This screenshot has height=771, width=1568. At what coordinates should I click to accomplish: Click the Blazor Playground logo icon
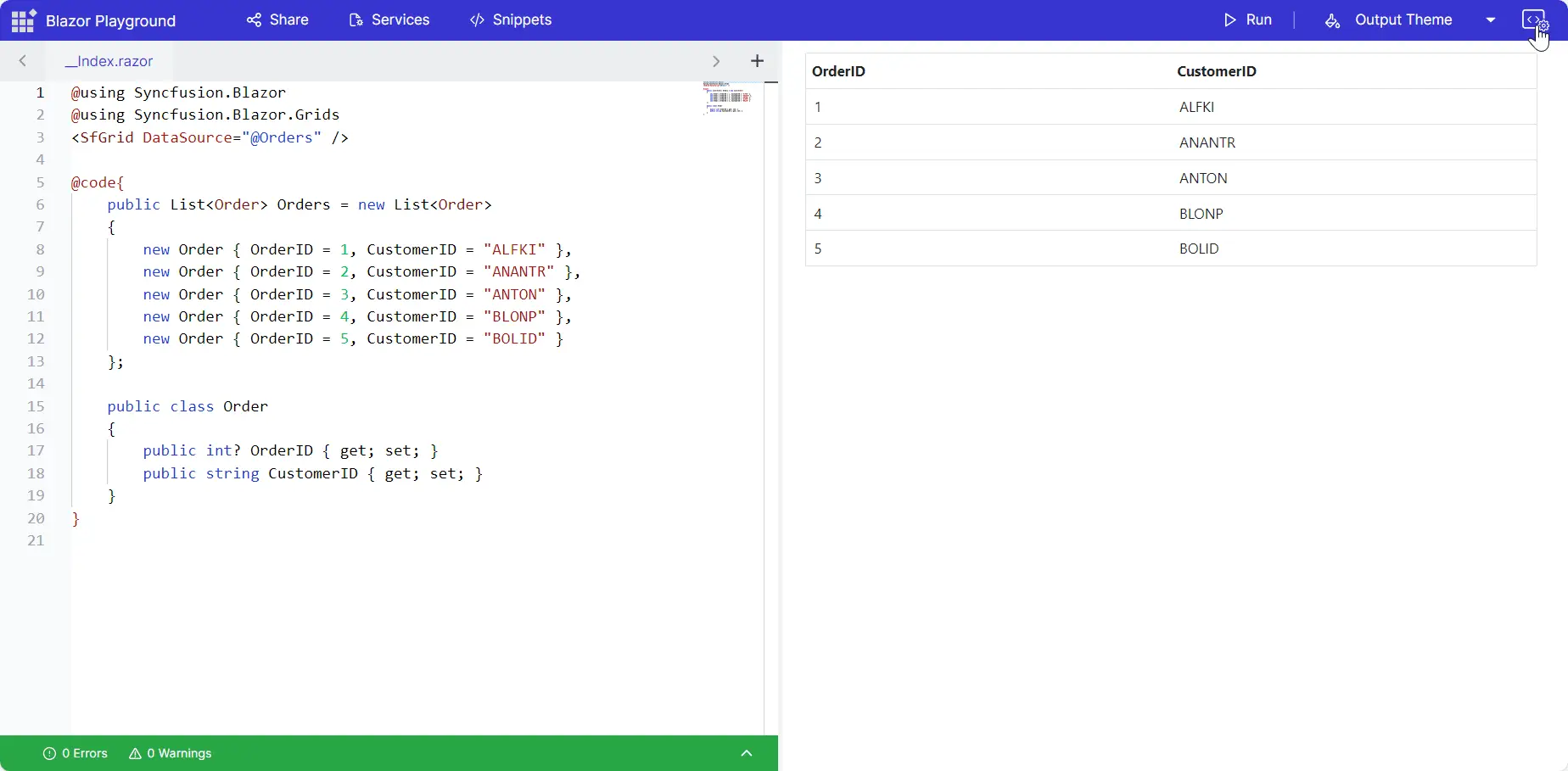point(23,20)
